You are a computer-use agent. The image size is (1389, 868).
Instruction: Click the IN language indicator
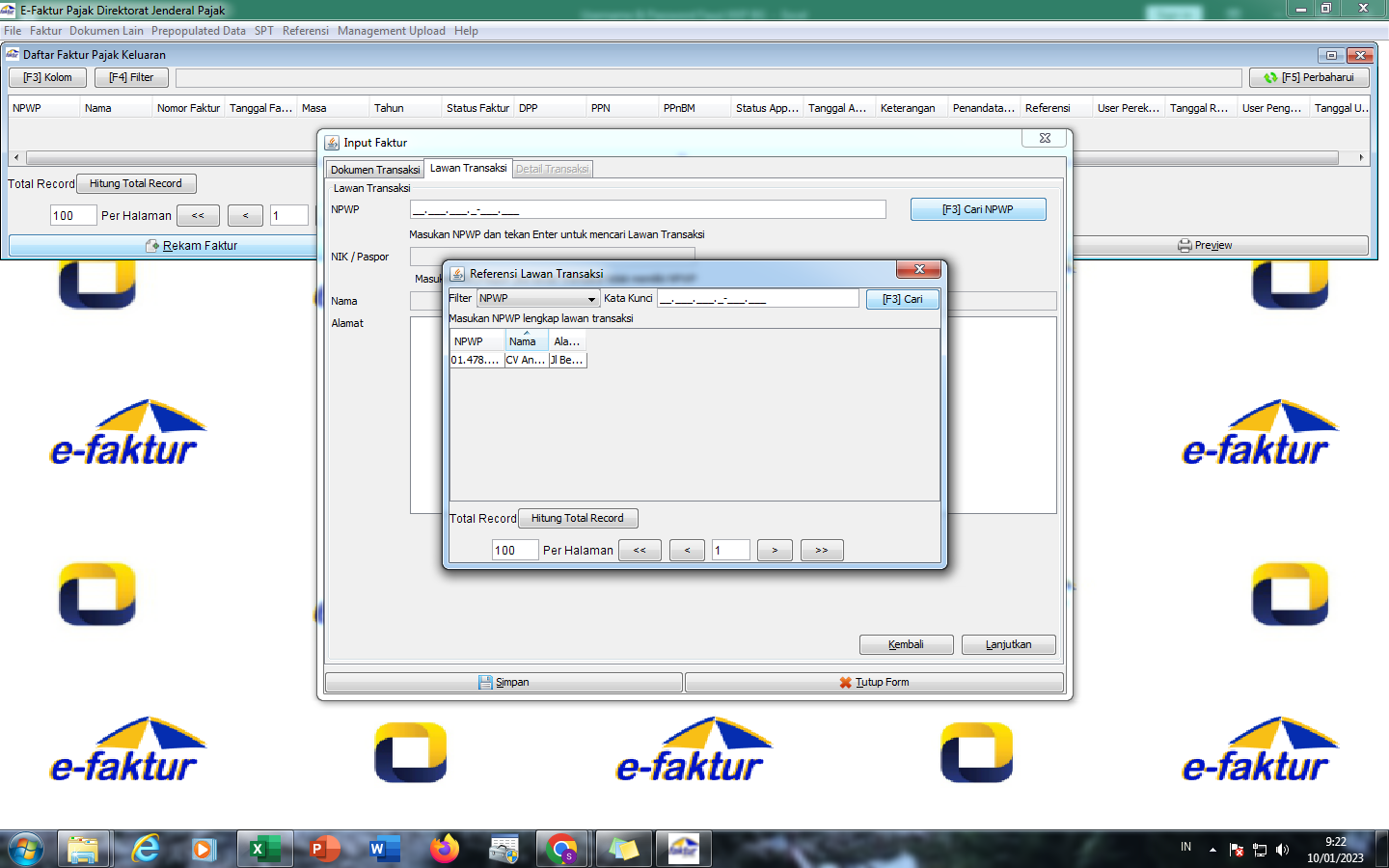click(1185, 847)
